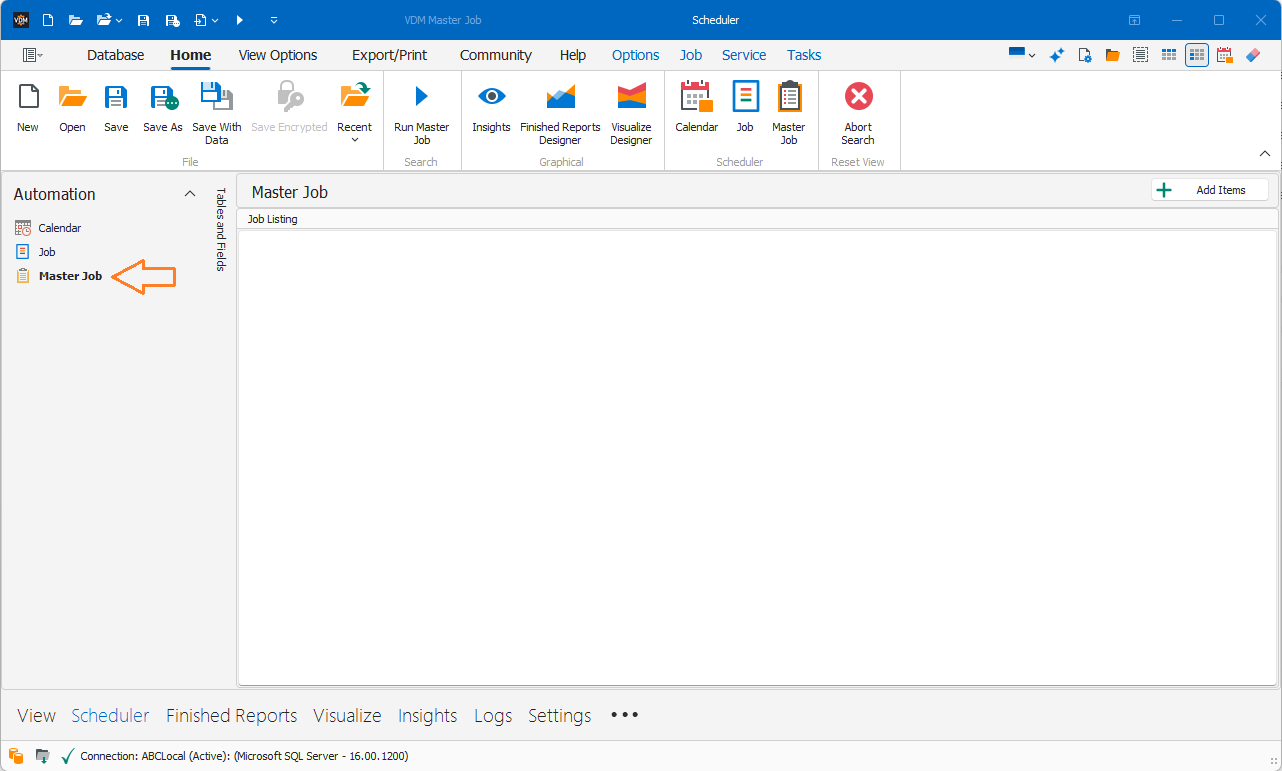Click the Save As ribbon icon
The height and width of the screenshot is (771, 1282).
point(163,97)
